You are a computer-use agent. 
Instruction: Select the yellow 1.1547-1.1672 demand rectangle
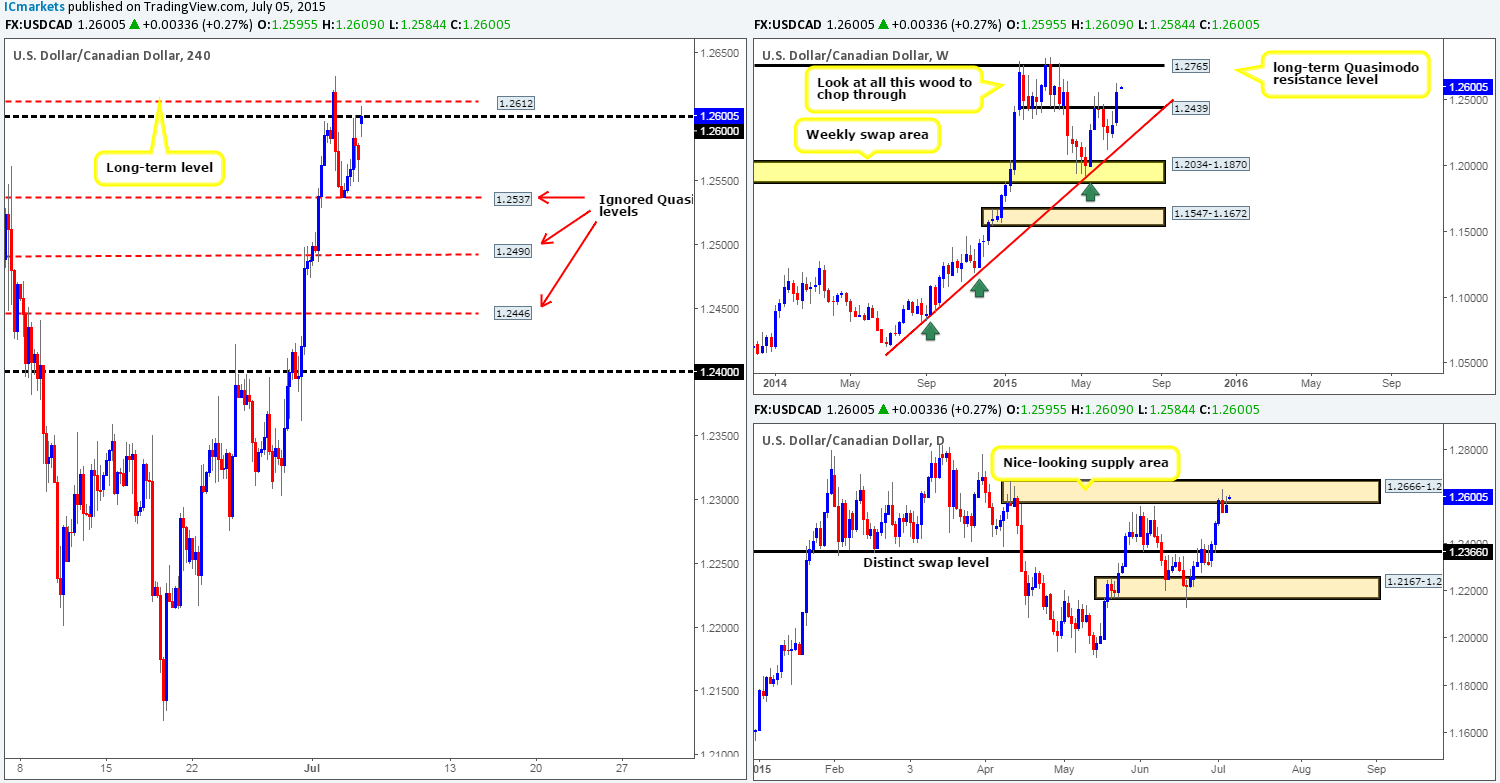pyautogui.click(x=1073, y=217)
